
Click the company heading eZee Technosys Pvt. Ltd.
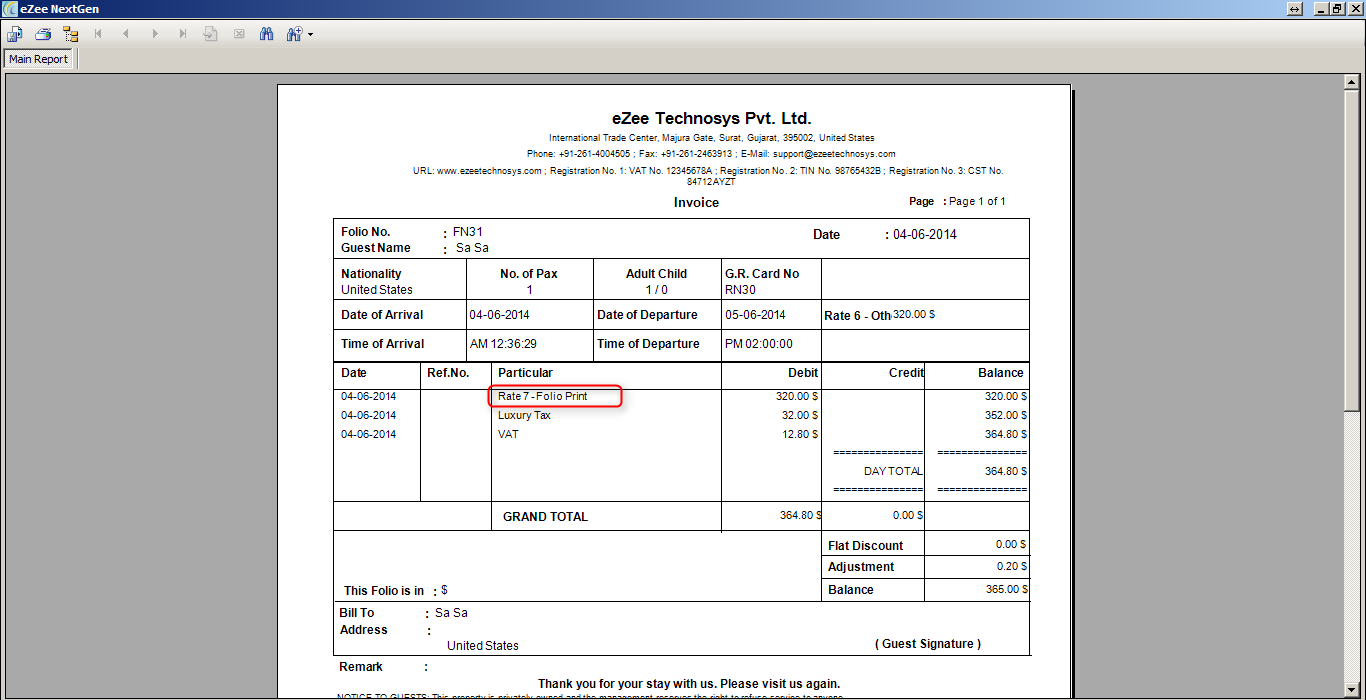[712, 118]
